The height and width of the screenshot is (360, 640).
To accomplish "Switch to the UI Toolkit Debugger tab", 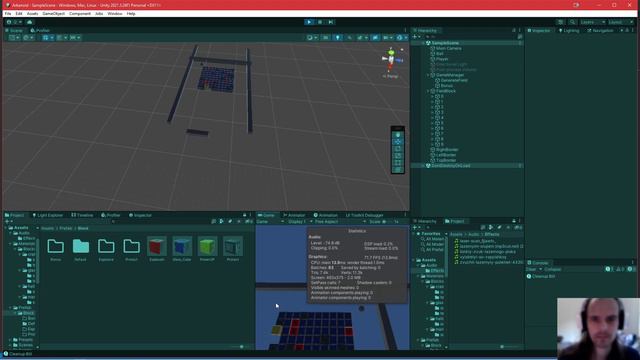I will (x=364, y=215).
